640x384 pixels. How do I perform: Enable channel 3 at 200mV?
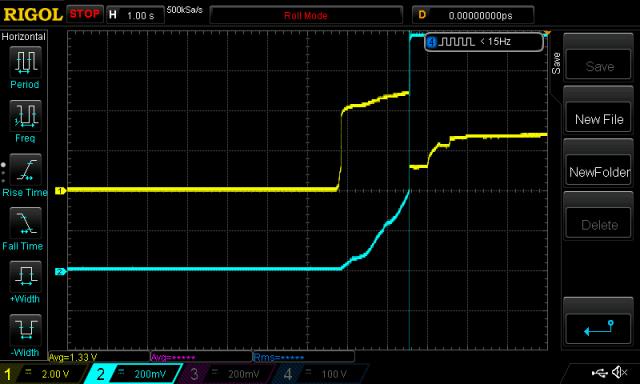[x=224, y=374]
